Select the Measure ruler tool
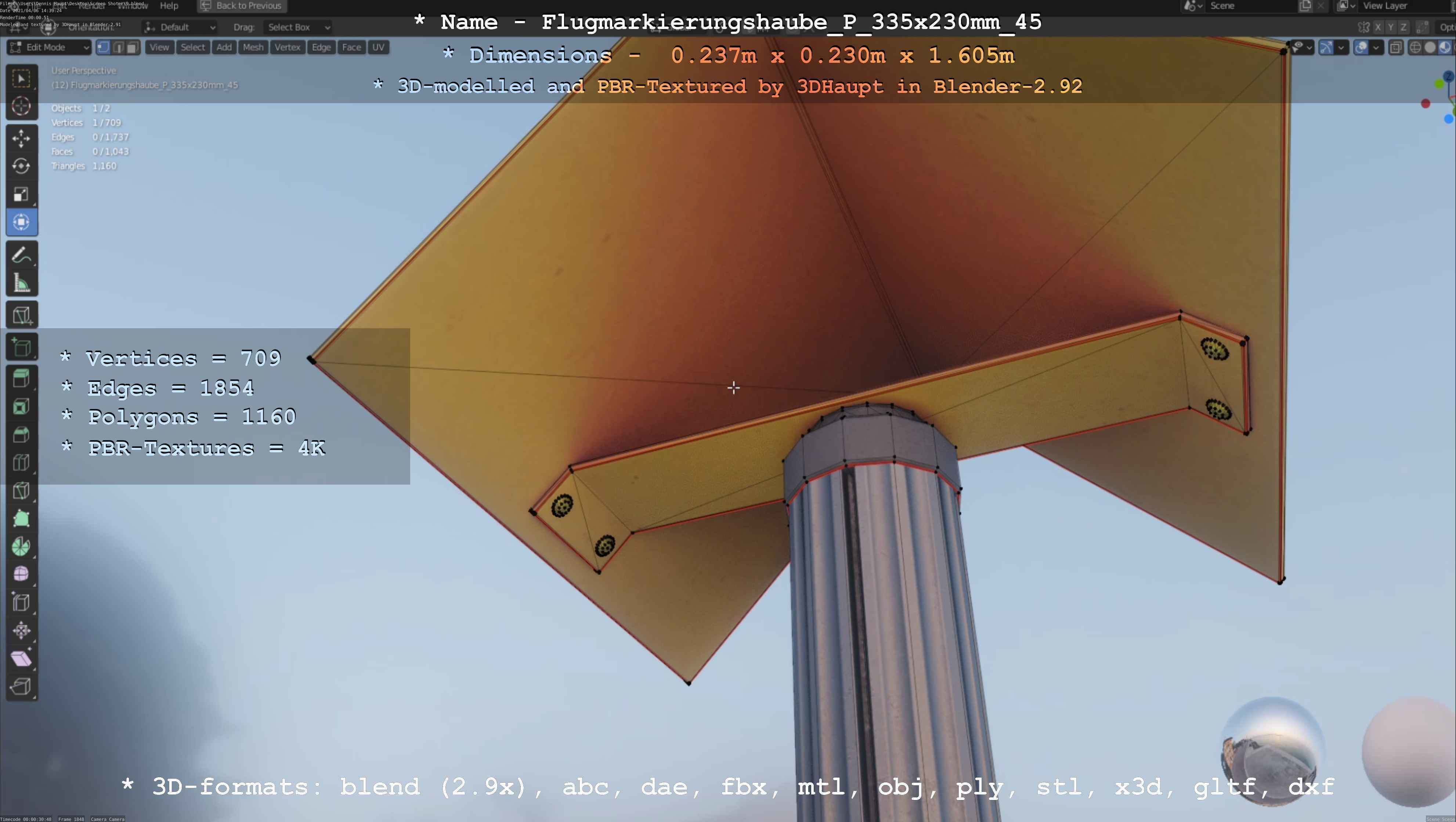Image resolution: width=1456 pixels, height=822 pixels. pyautogui.click(x=21, y=282)
